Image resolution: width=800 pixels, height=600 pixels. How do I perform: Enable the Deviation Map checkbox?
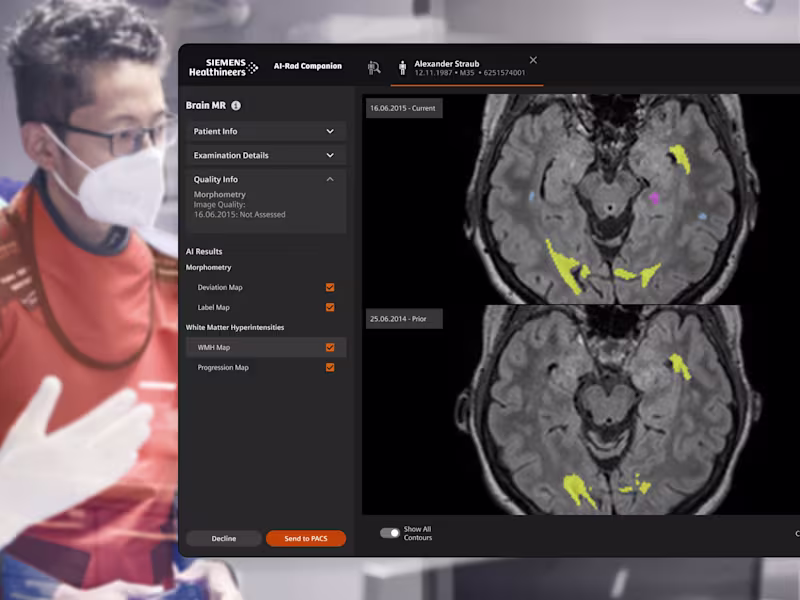click(330, 287)
